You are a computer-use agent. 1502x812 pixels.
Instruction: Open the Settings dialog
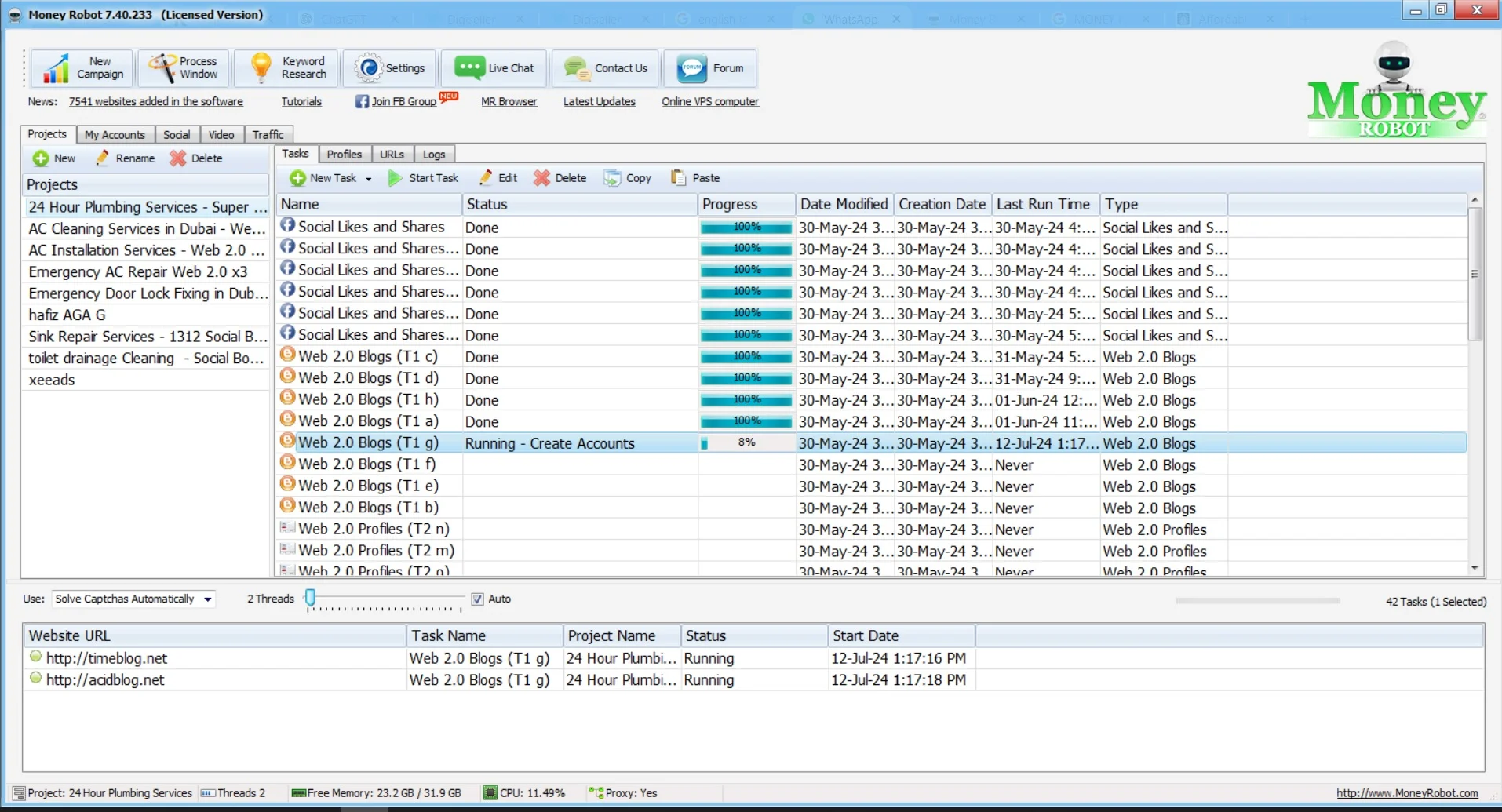point(389,68)
